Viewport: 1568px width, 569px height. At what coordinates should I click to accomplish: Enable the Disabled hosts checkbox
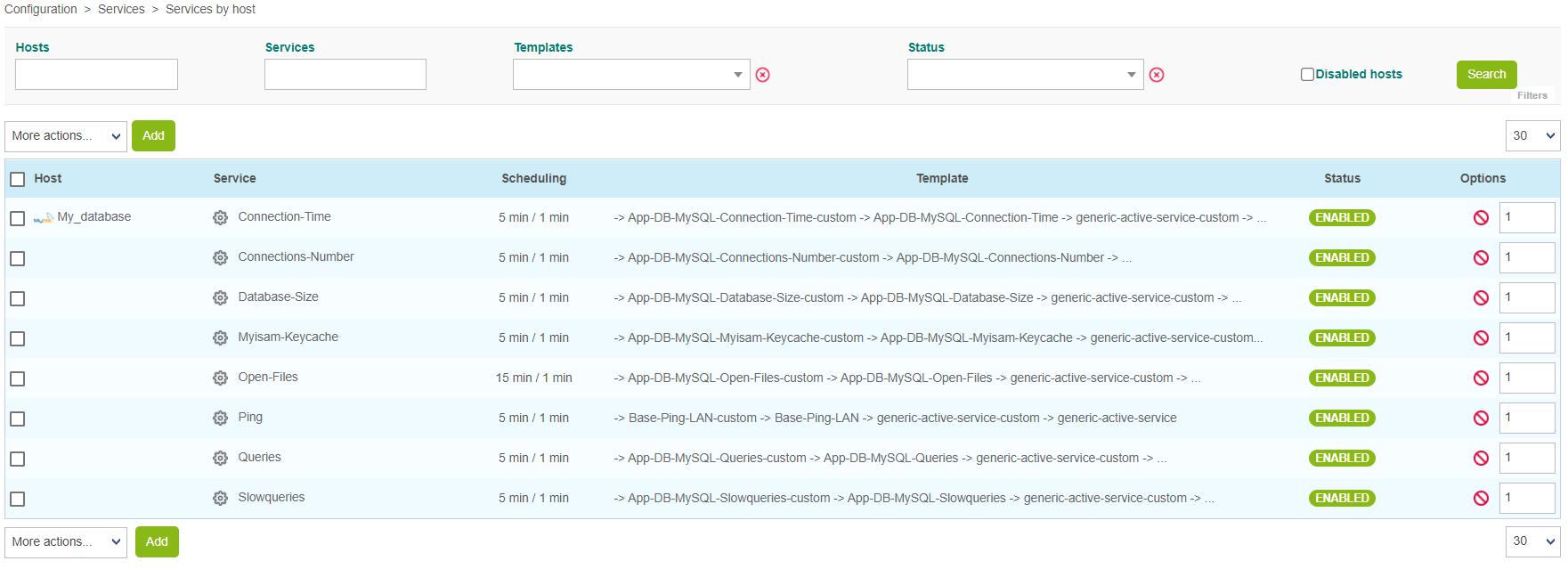pos(1307,75)
